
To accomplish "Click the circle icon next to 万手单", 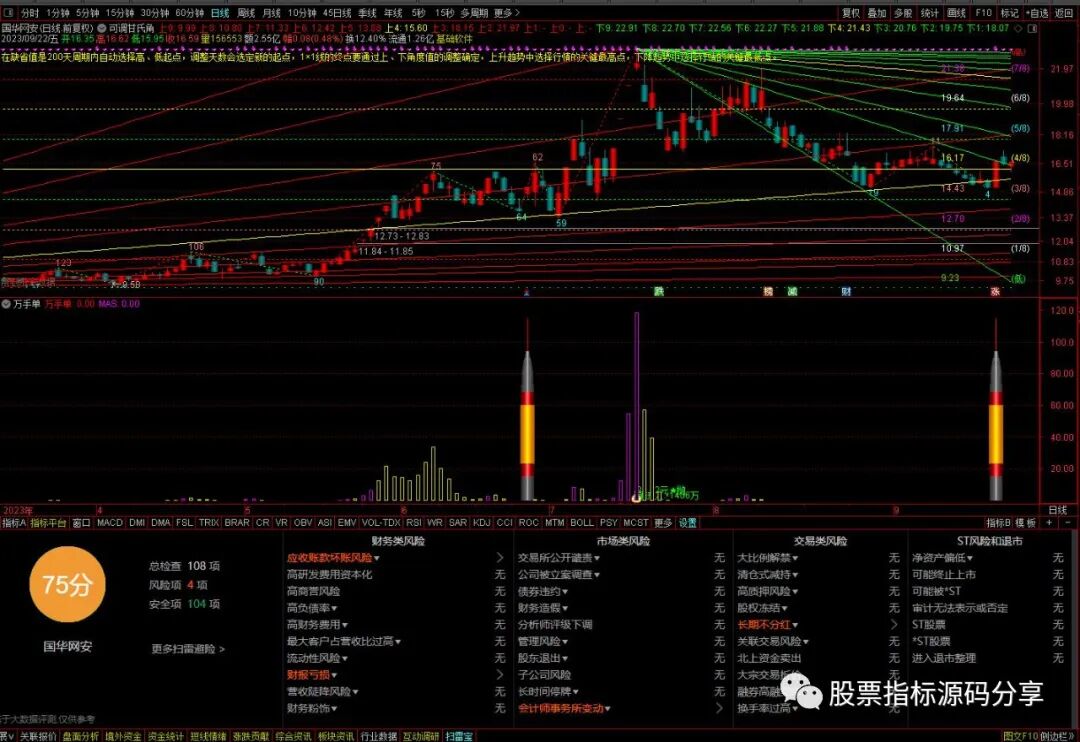I will [6, 304].
